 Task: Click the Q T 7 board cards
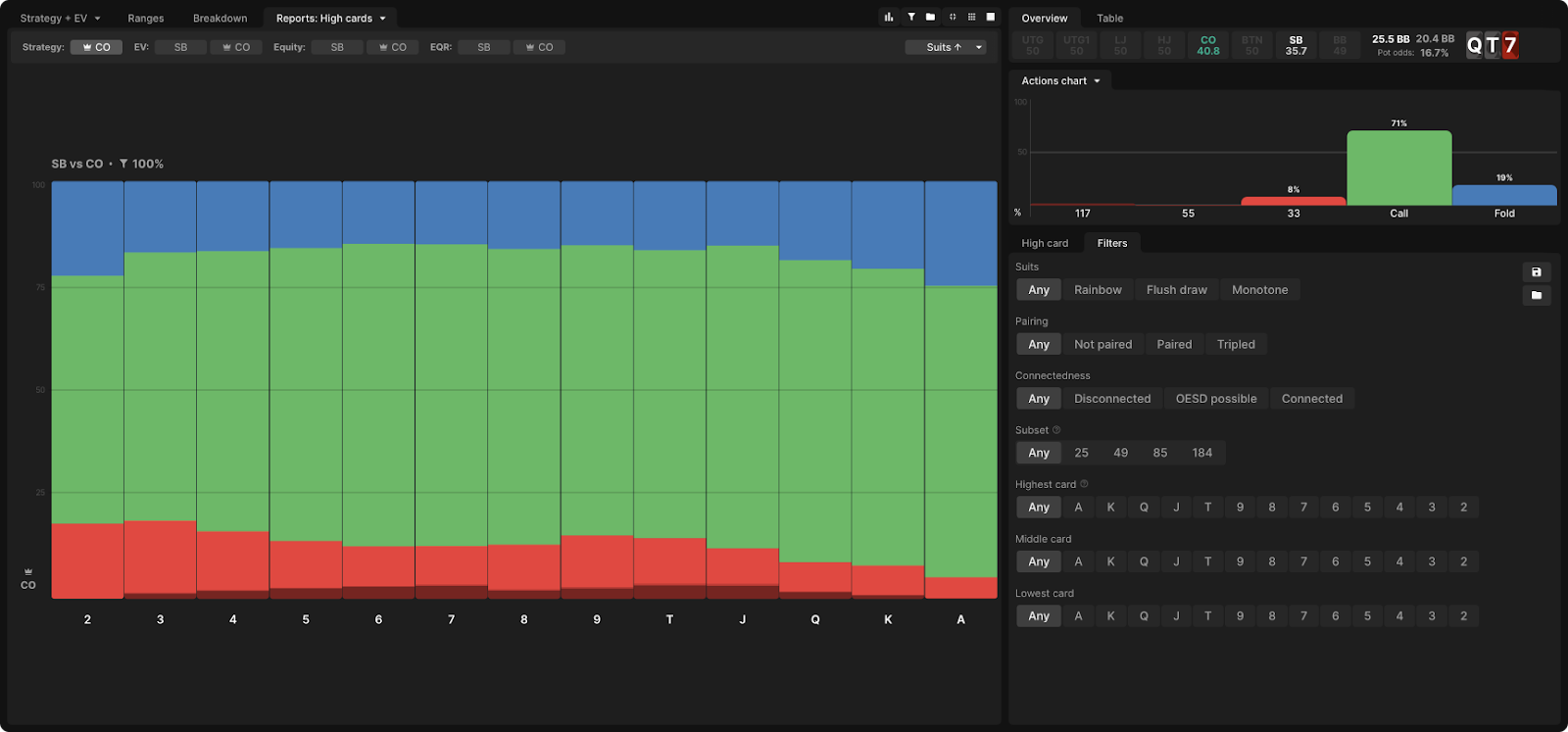[1492, 45]
